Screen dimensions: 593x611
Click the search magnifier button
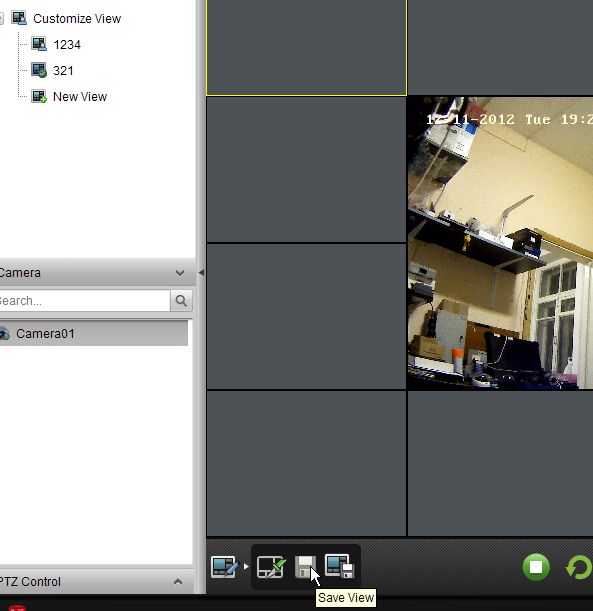[181, 300]
